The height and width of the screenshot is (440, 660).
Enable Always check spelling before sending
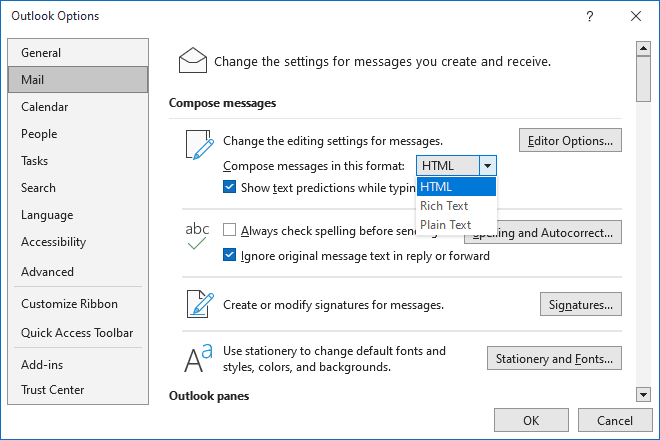229,230
